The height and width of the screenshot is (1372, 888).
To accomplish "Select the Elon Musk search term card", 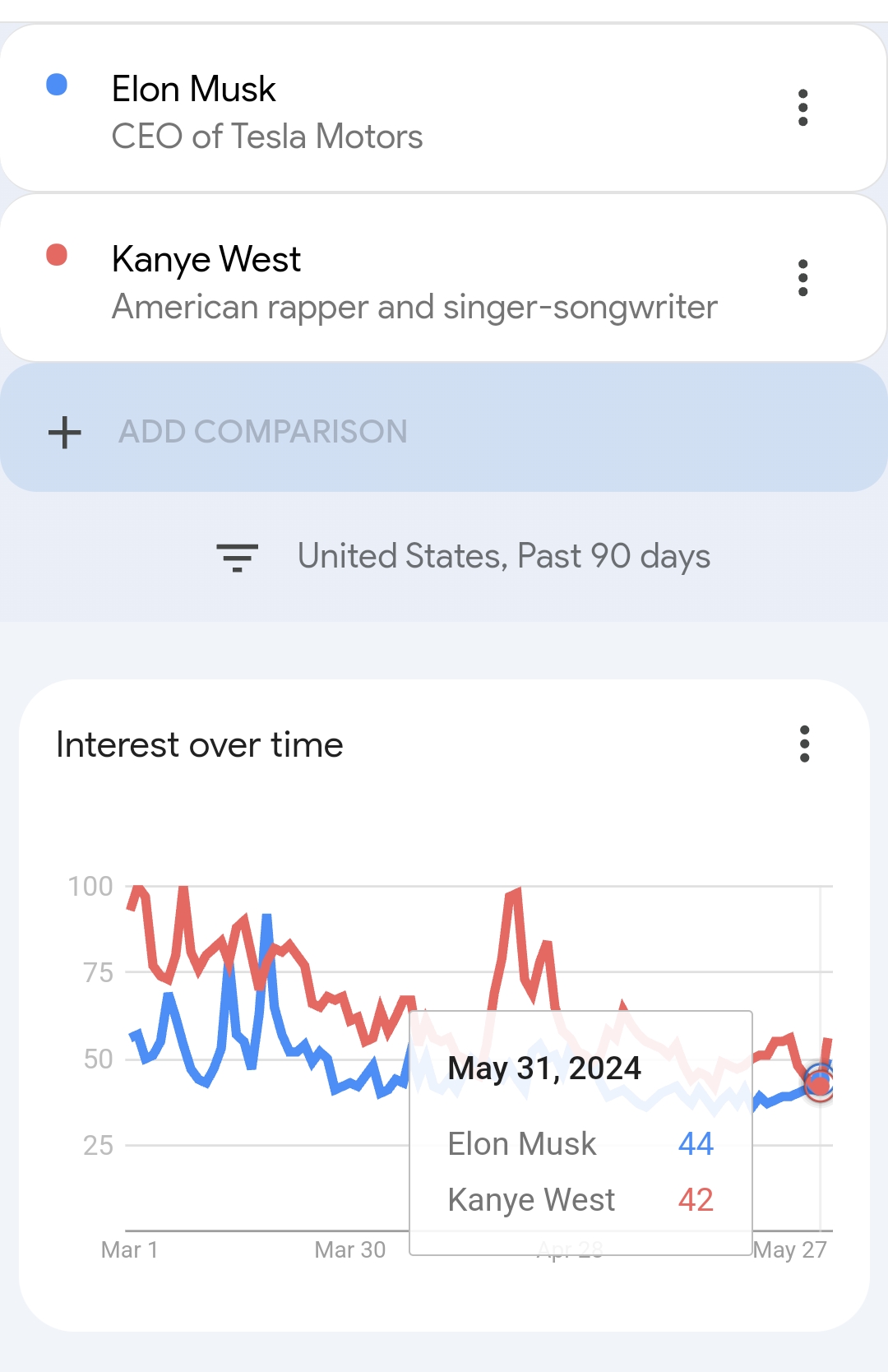I will click(x=443, y=109).
